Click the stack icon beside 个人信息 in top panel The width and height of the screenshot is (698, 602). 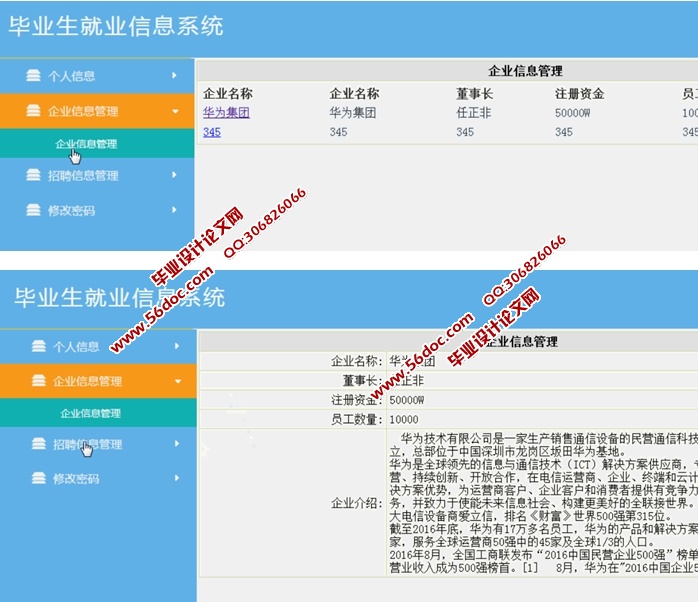pyautogui.click(x=33, y=75)
